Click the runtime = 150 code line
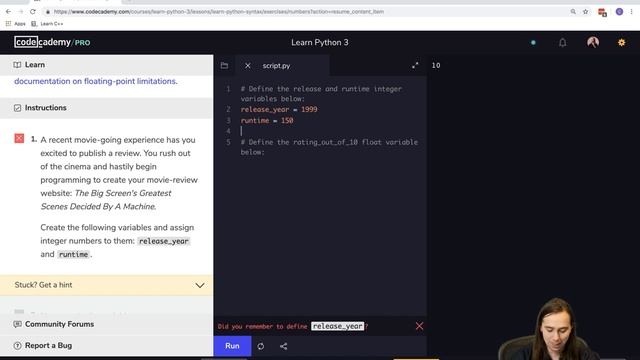640x360 pixels. (267, 120)
